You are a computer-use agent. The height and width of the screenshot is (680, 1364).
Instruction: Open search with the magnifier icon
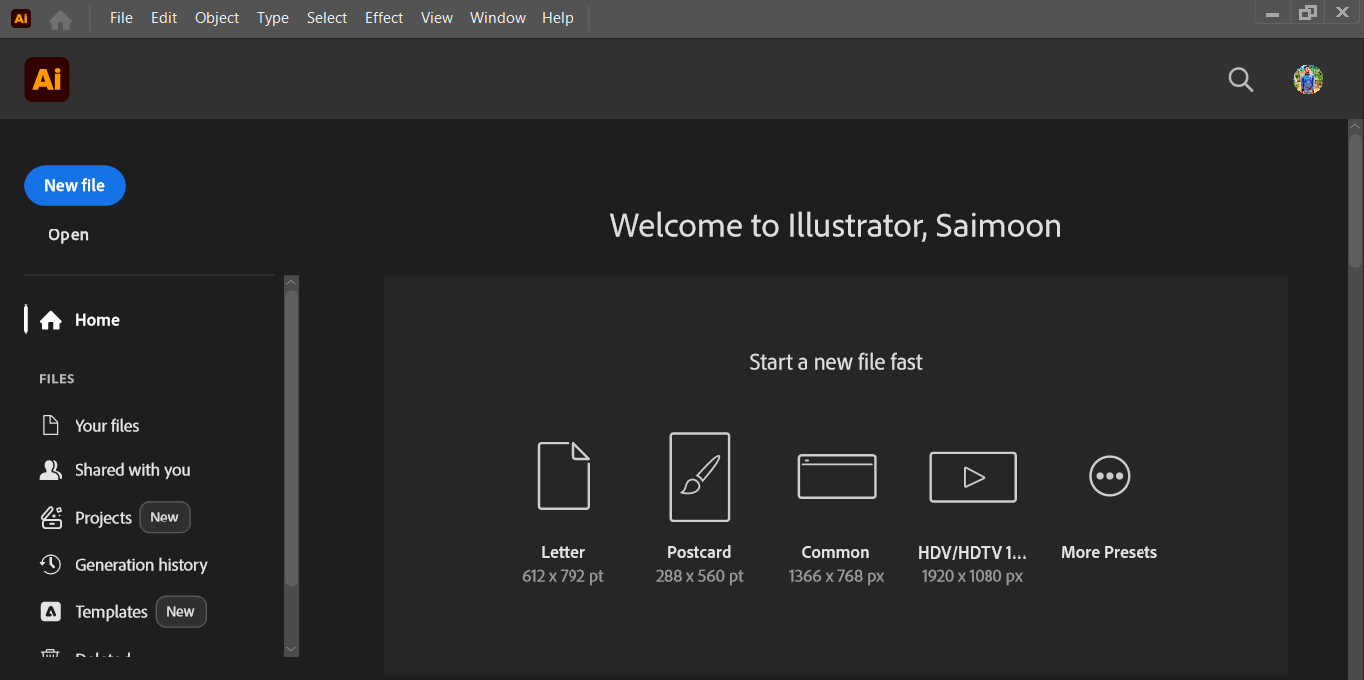click(x=1241, y=80)
